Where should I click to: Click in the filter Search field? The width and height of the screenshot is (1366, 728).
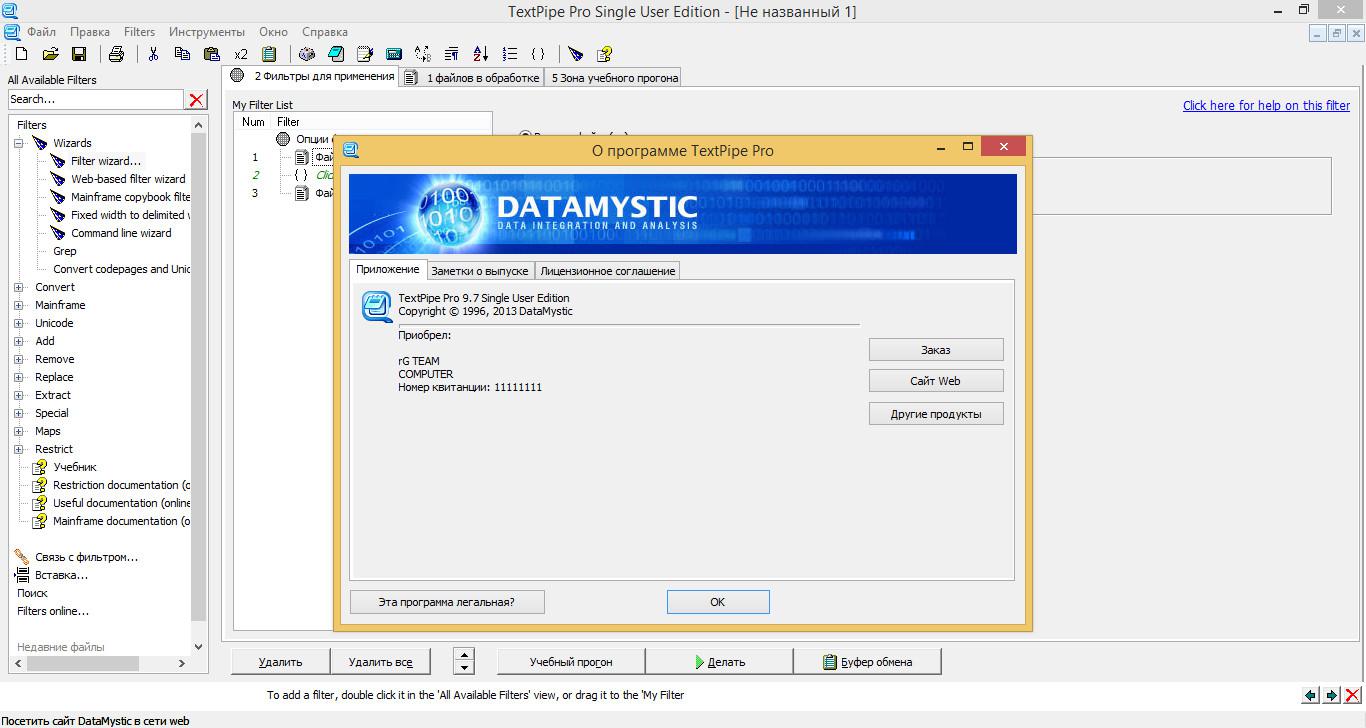pyautogui.click(x=96, y=99)
